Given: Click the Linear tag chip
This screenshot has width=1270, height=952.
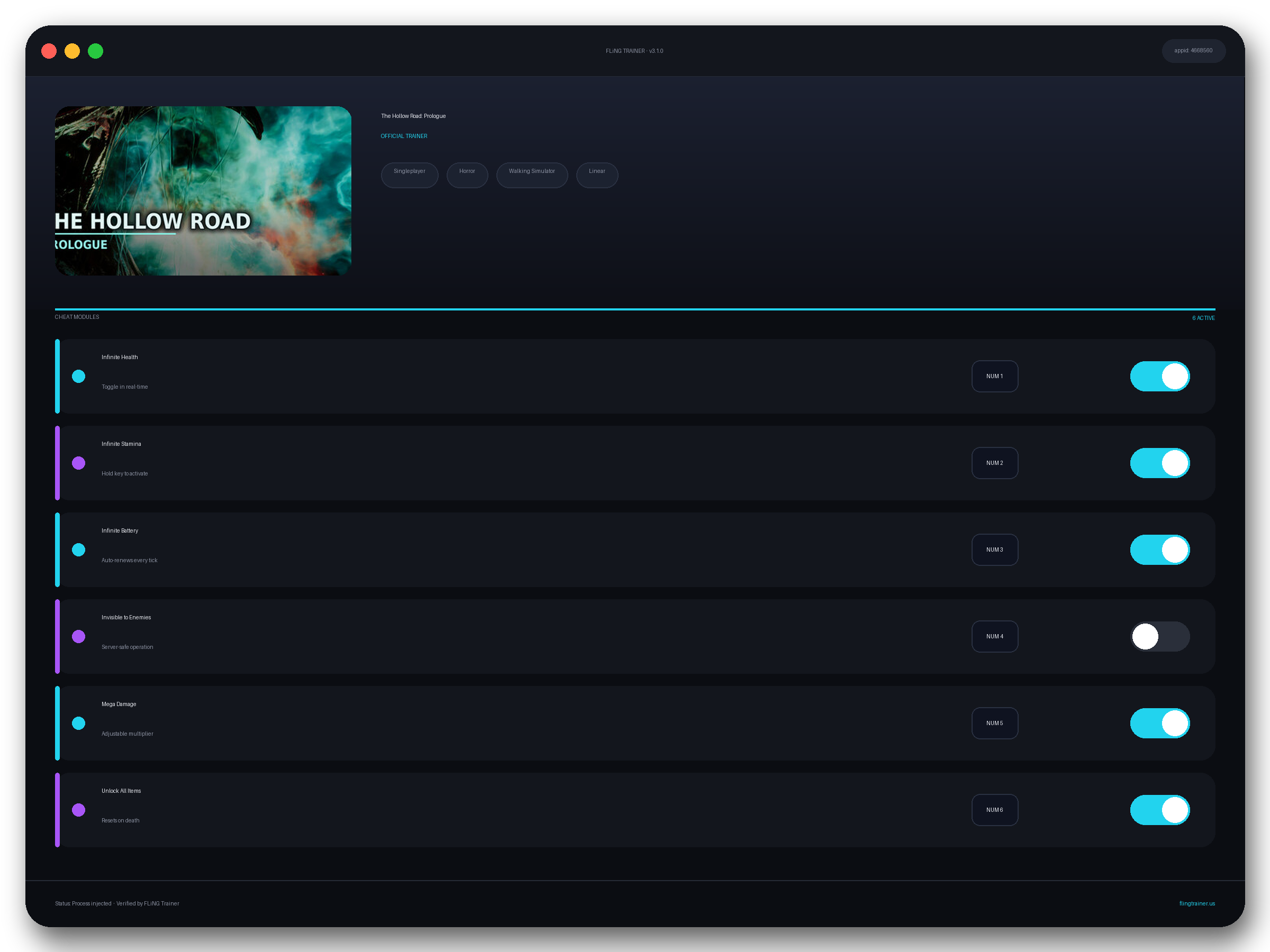Looking at the screenshot, I should click(x=597, y=175).
